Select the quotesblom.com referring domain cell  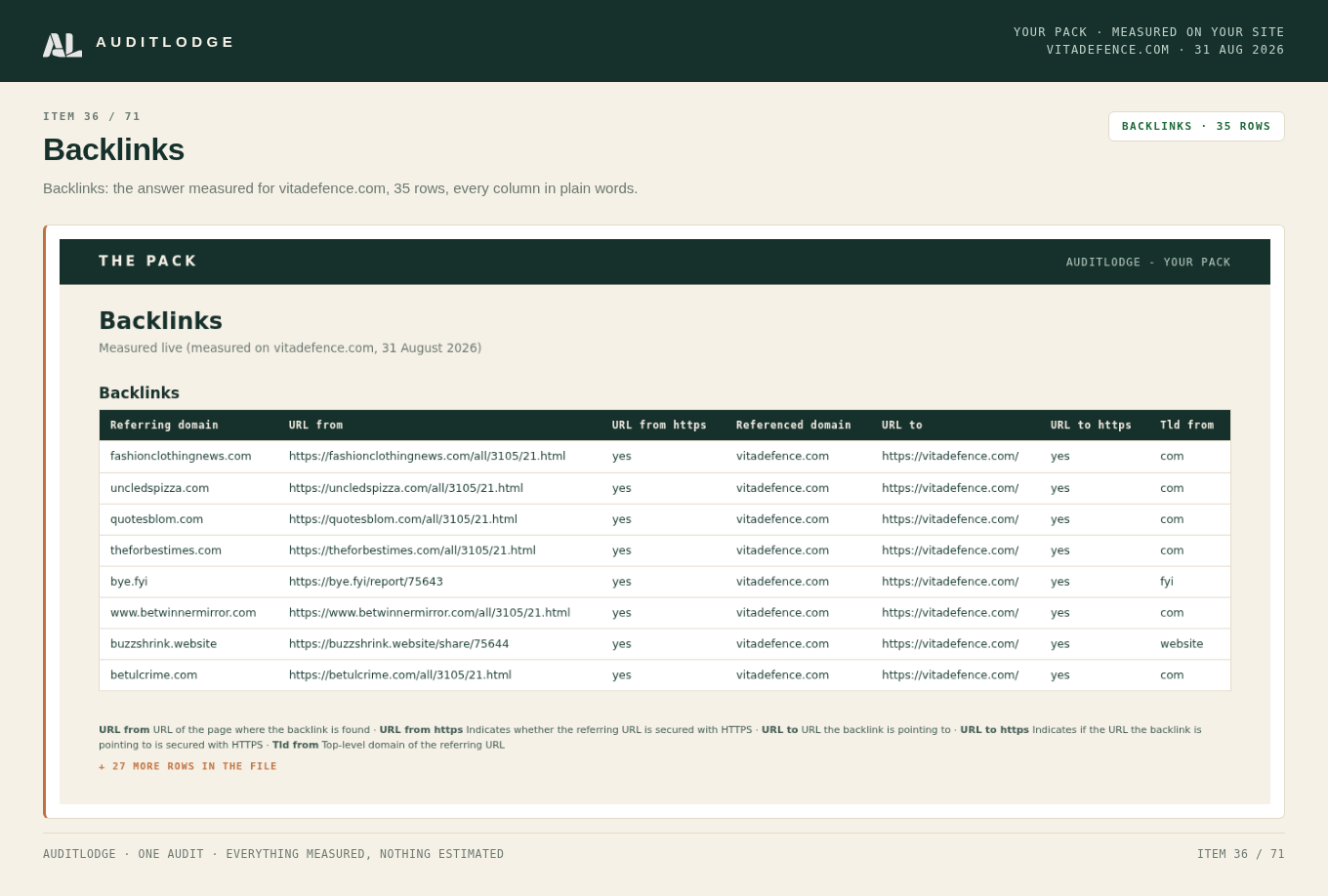pos(156,519)
